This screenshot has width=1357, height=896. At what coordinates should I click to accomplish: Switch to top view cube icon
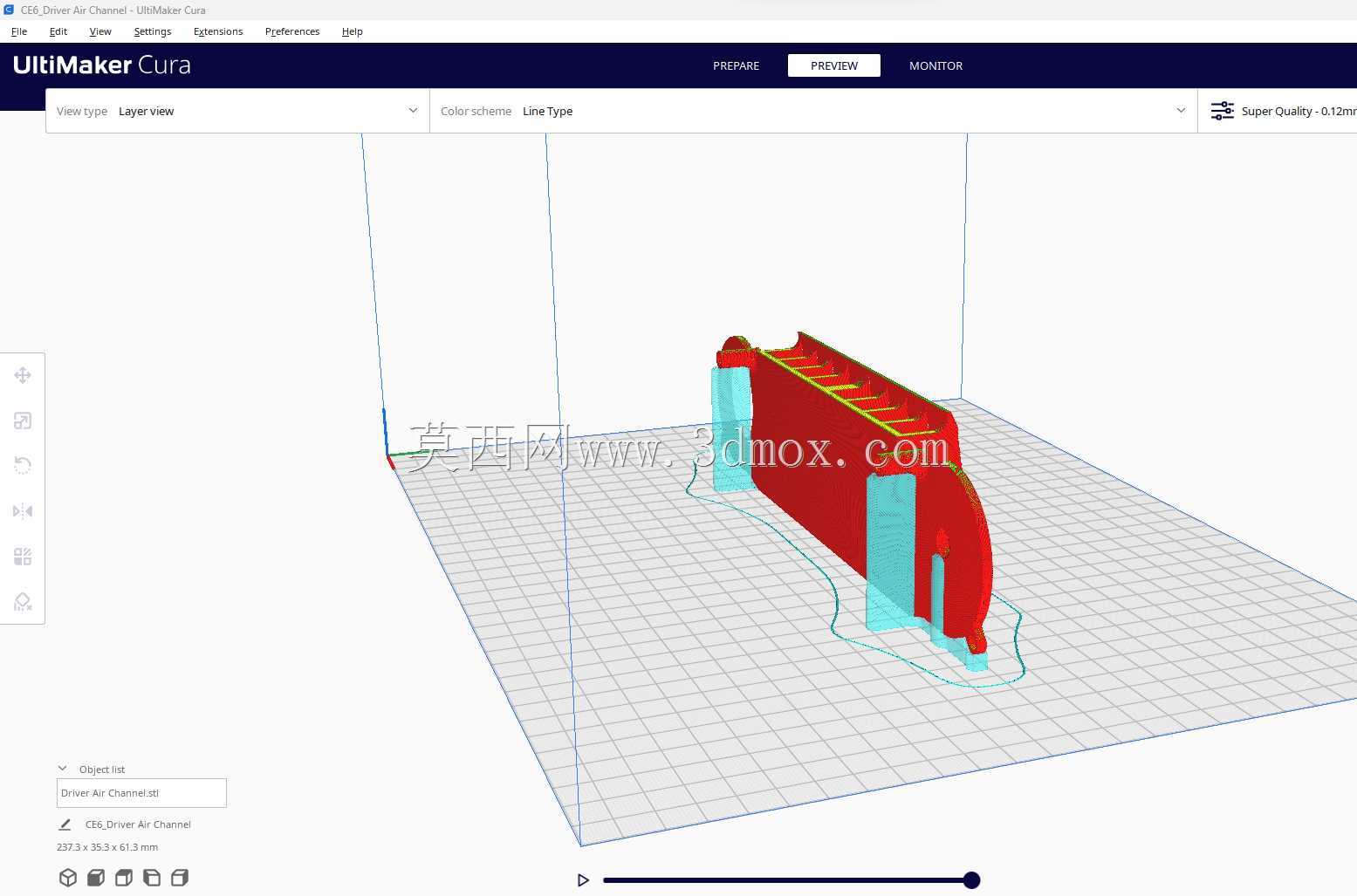pos(124,878)
